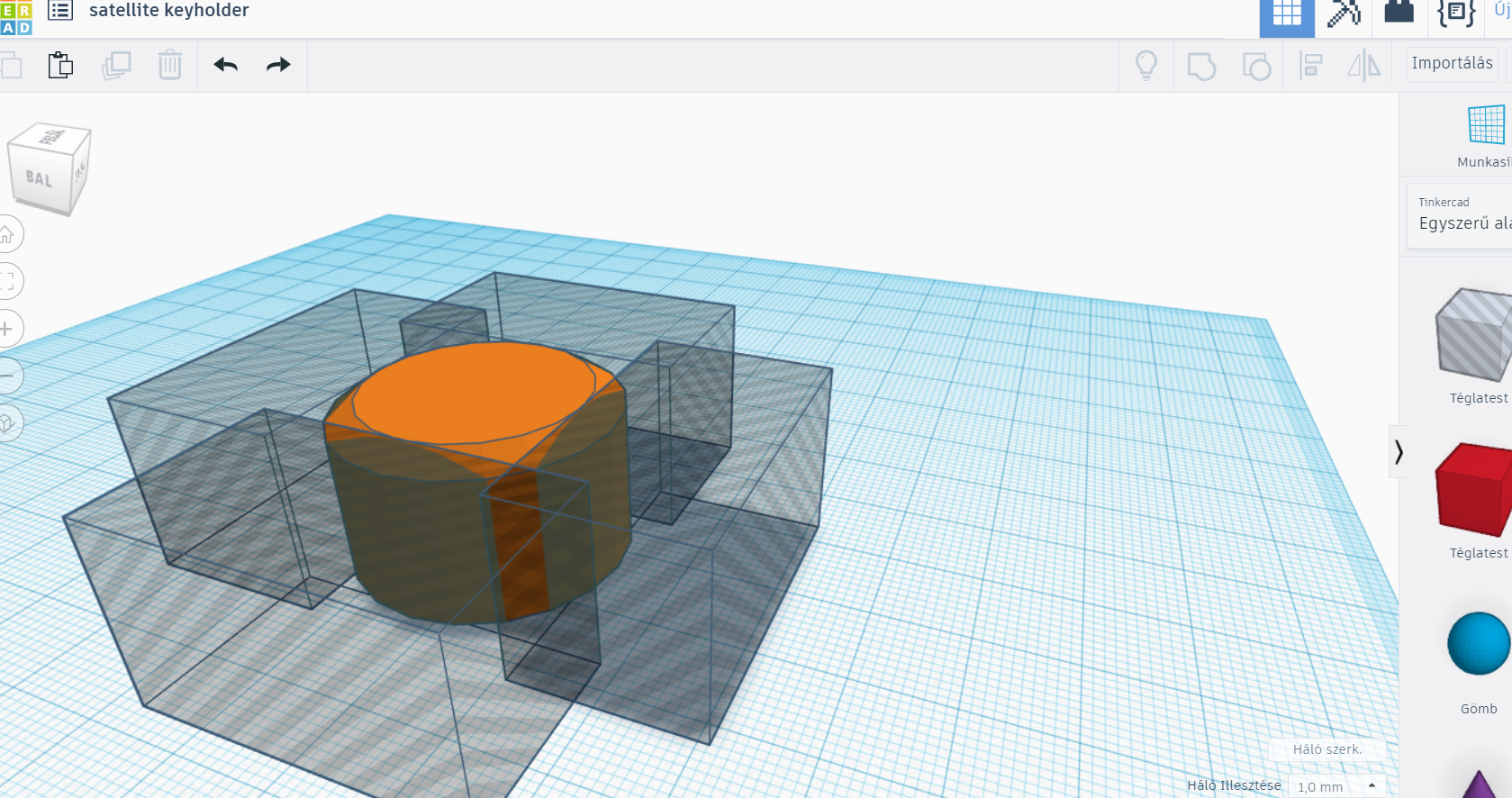This screenshot has width=1512, height=798.
Task: Undo the last action
Action: tap(225, 65)
